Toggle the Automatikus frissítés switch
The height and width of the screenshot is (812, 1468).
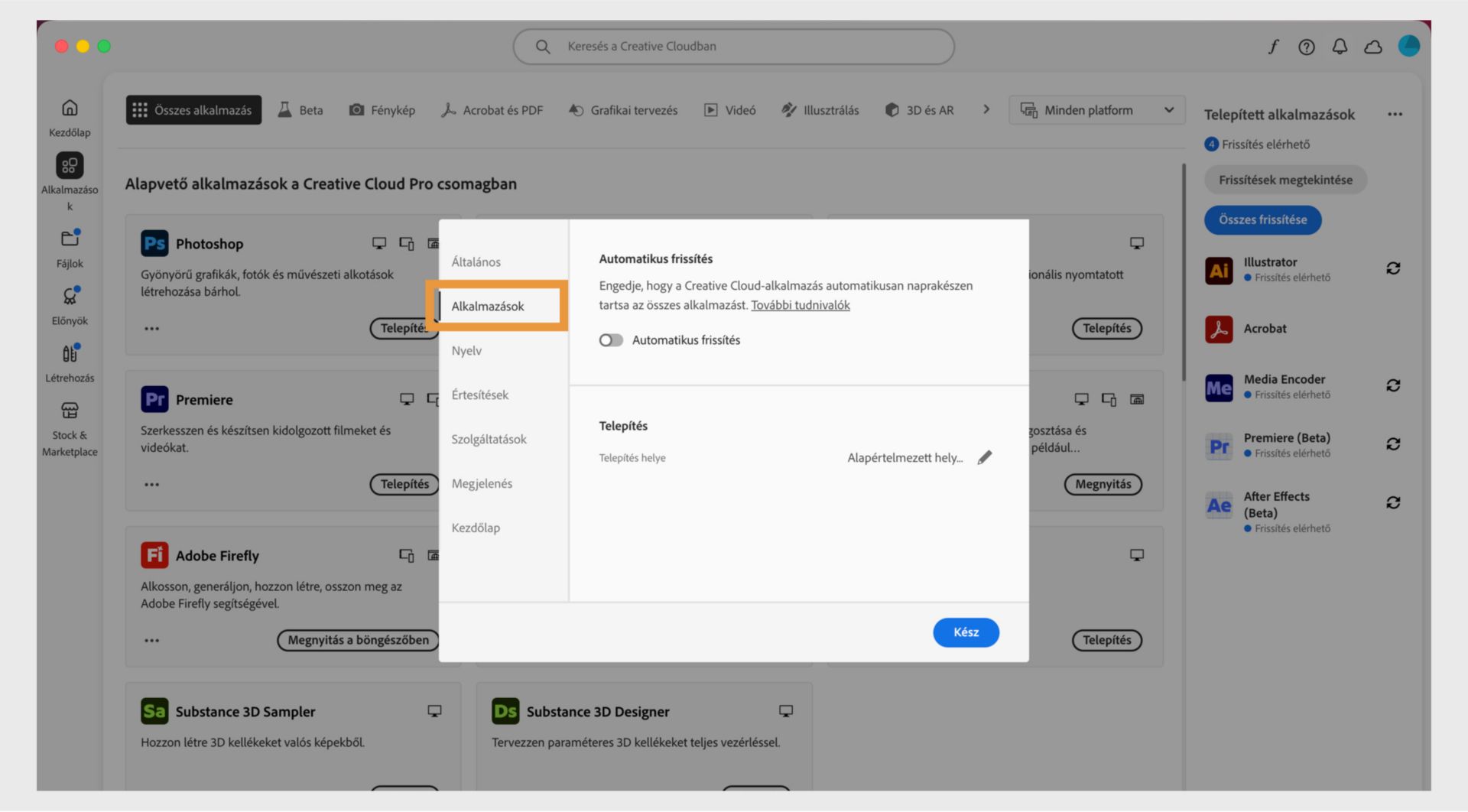point(611,340)
